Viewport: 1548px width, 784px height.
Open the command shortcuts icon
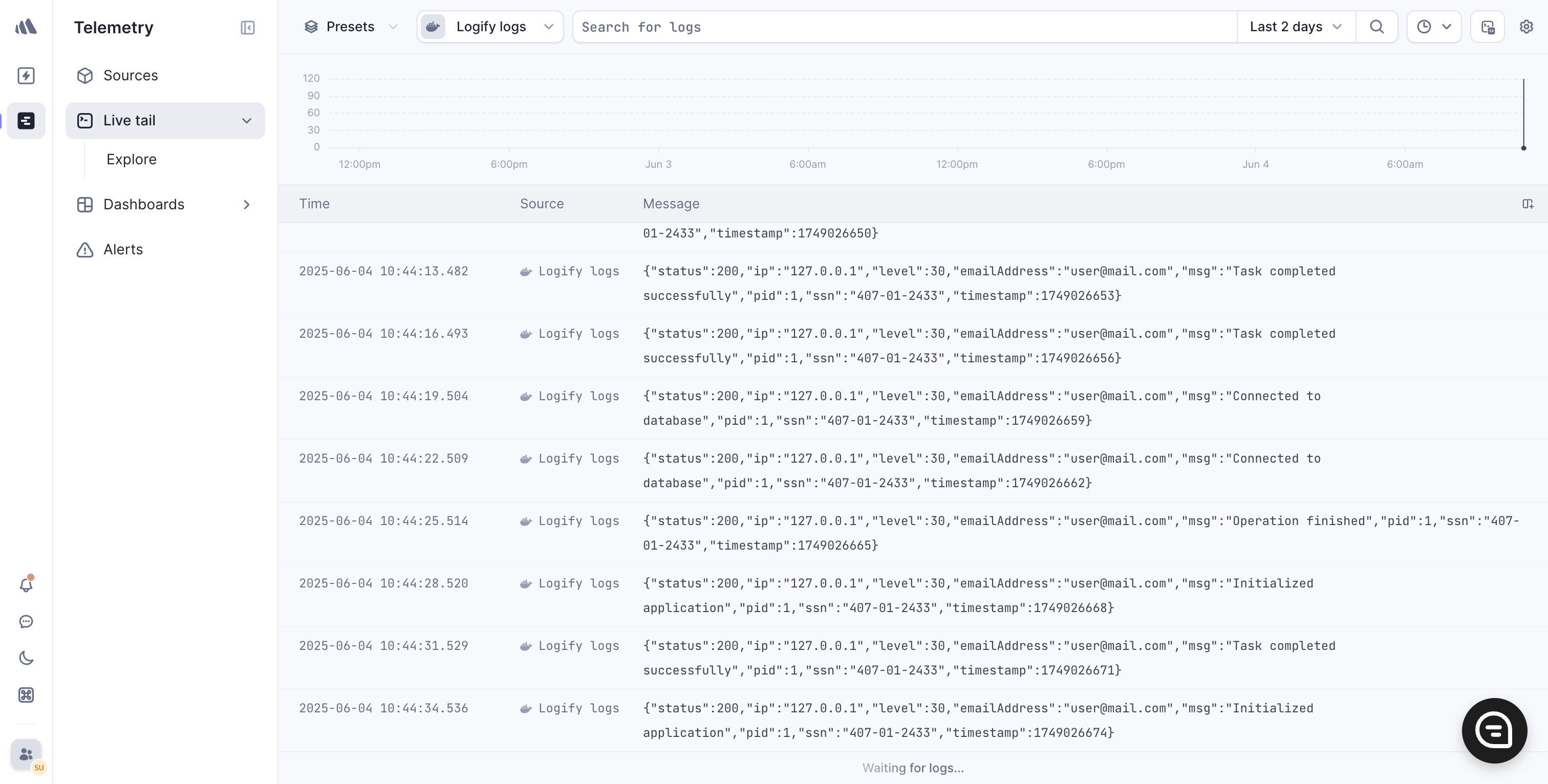[x=26, y=695]
